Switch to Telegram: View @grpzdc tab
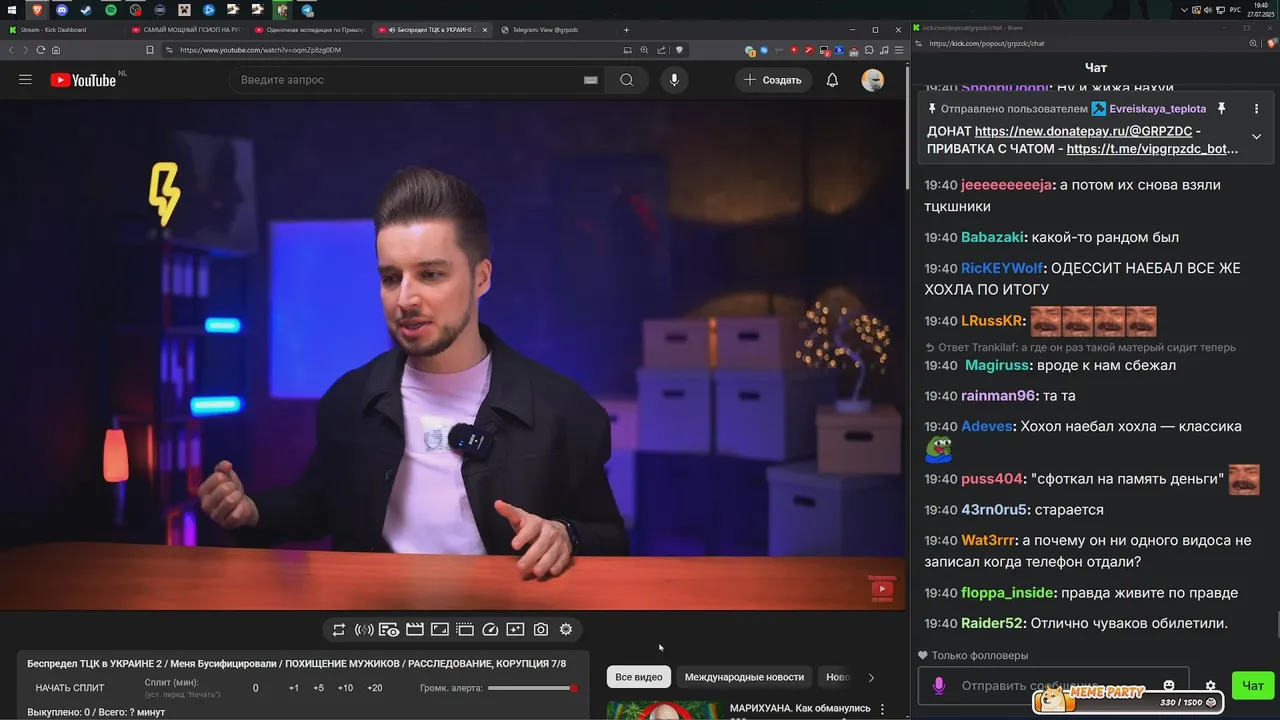Screen dimensions: 1280x720 (x=555, y=30)
